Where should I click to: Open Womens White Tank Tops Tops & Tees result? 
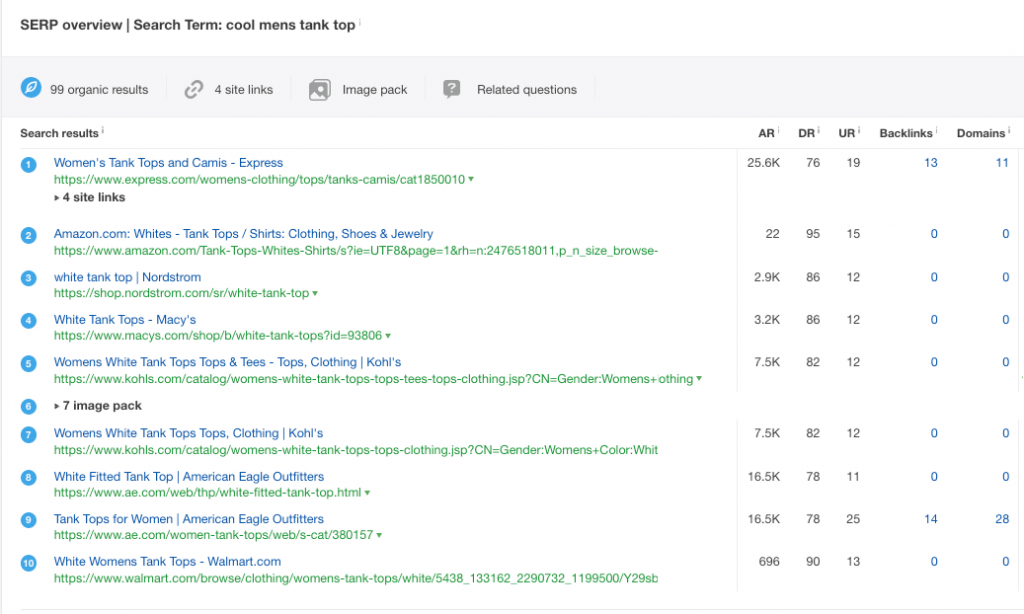[227, 362]
